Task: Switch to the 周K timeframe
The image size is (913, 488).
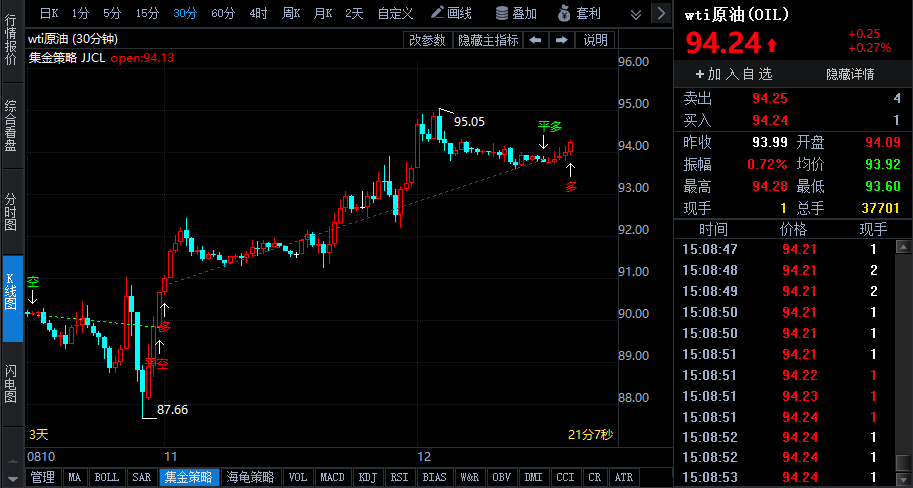Action: click(x=291, y=13)
